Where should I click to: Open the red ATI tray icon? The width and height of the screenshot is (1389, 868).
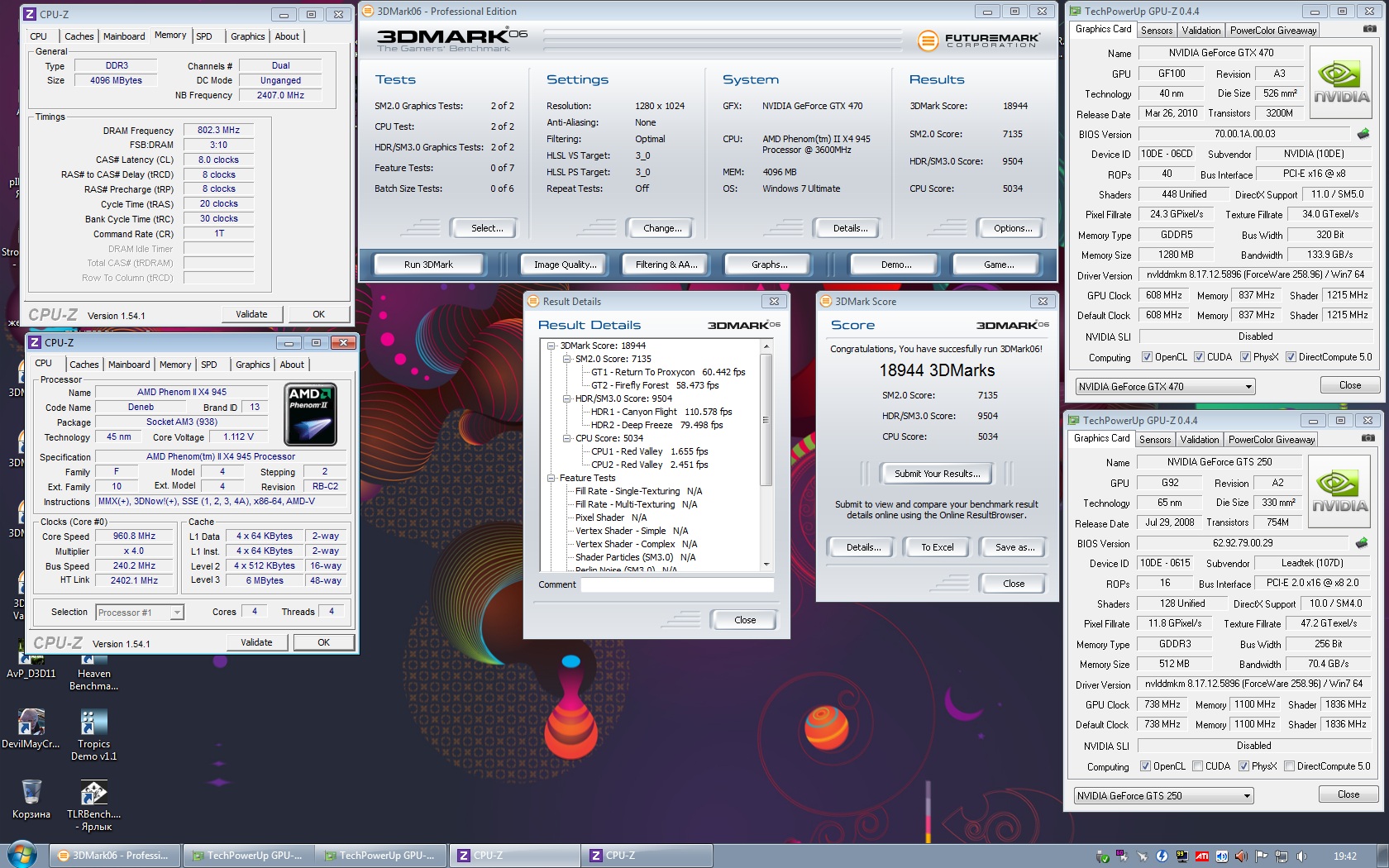coord(1201,856)
